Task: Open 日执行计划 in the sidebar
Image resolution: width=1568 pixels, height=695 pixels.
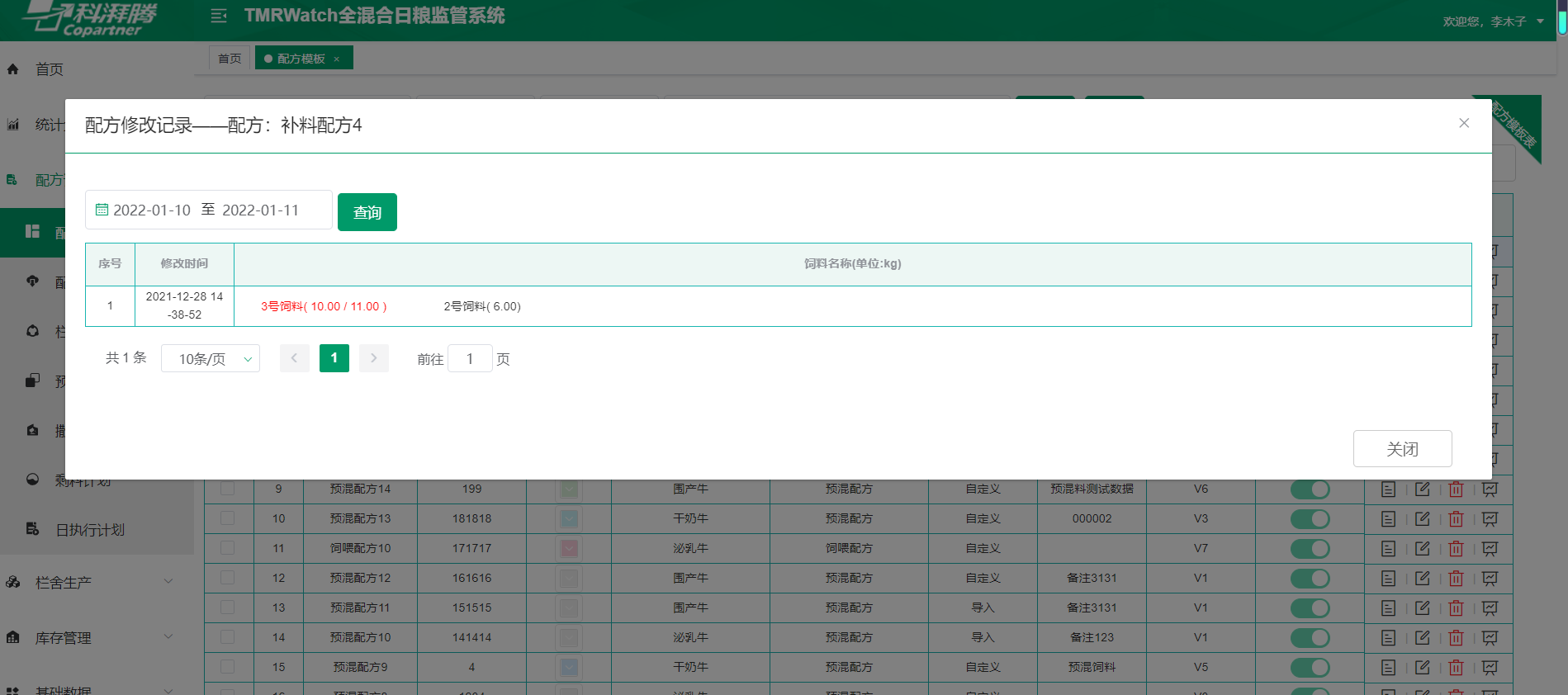Action: (89, 530)
